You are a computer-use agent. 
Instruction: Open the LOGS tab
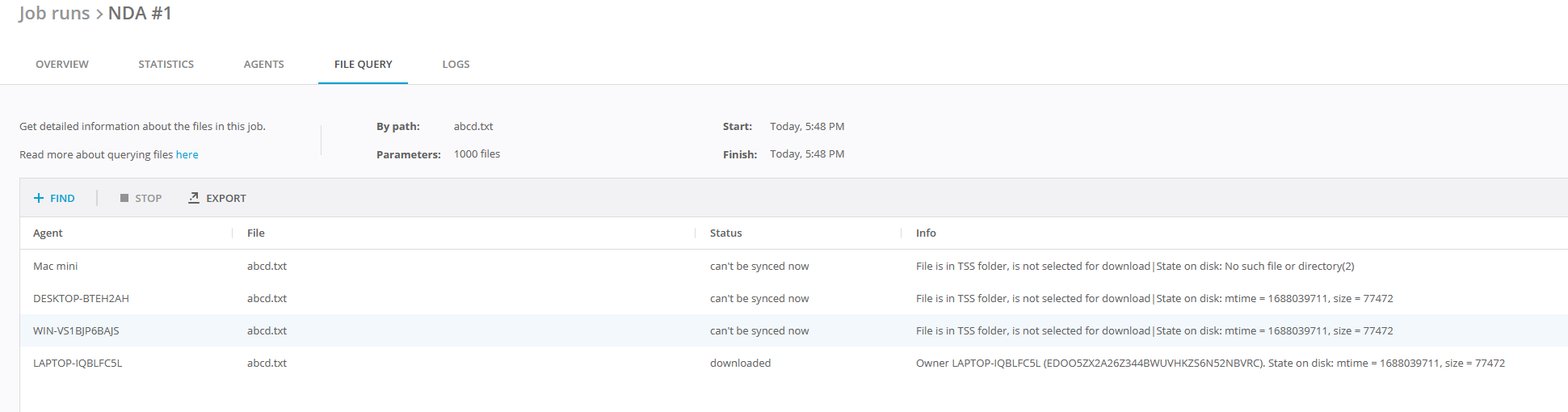point(456,64)
